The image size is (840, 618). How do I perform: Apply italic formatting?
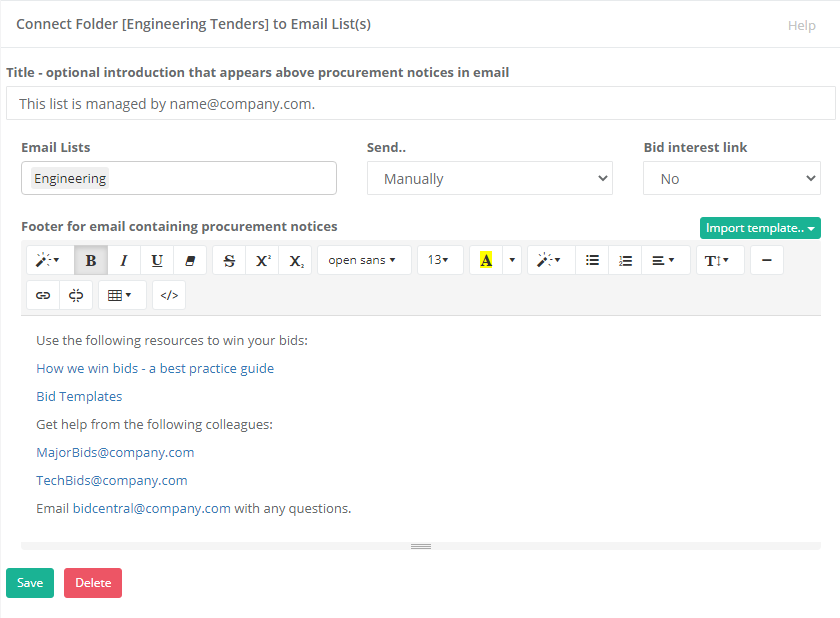[x=124, y=260]
